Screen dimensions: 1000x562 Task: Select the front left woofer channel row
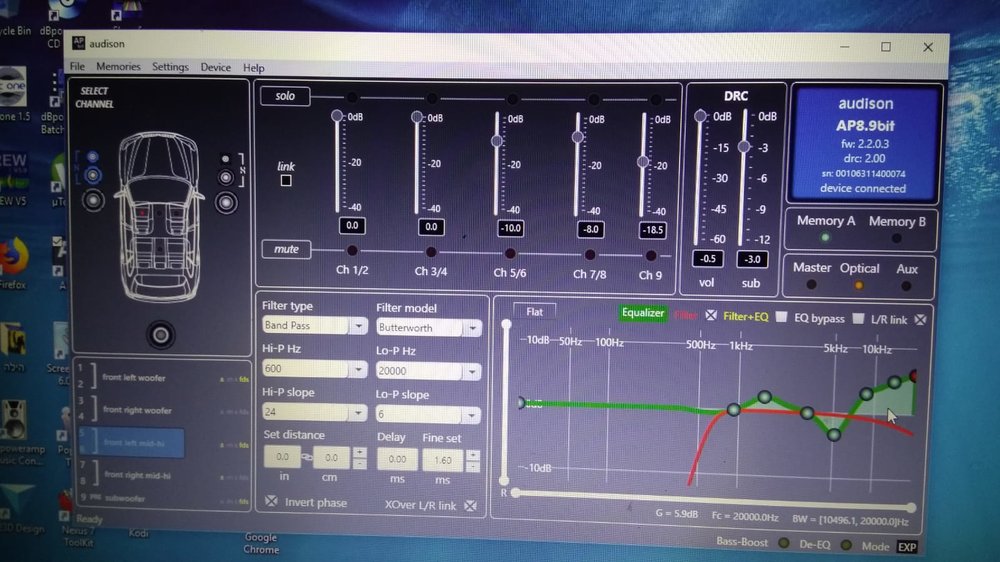pos(163,377)
